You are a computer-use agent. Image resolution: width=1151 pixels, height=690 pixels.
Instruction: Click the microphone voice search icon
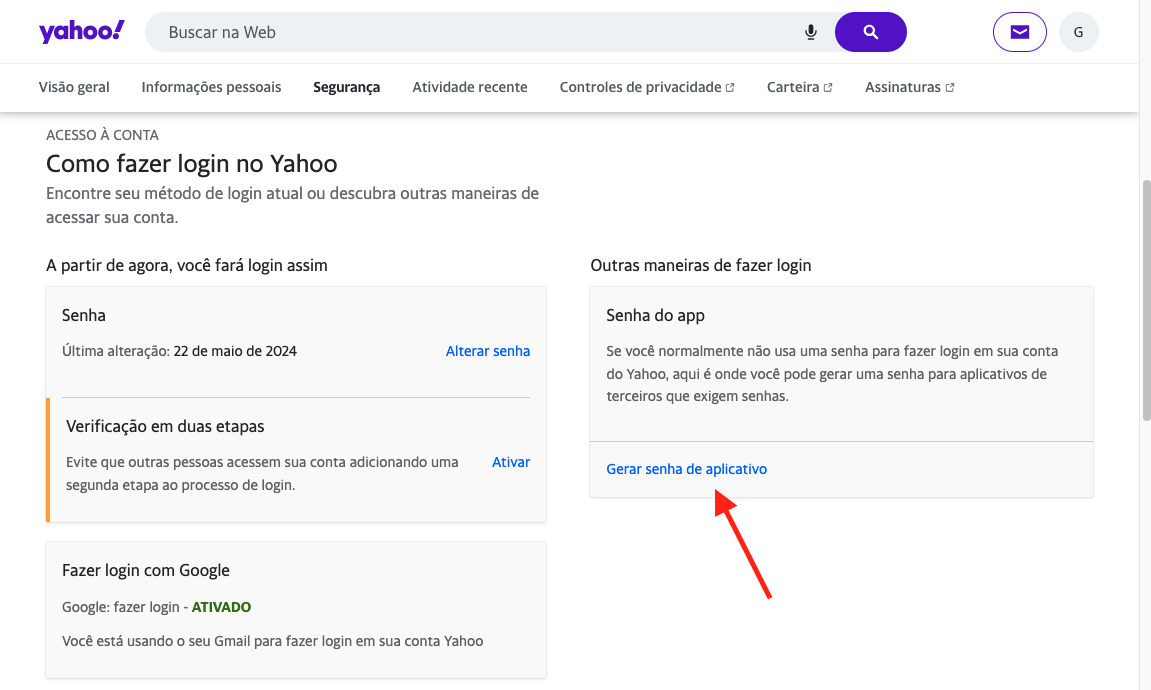point(810,32)
